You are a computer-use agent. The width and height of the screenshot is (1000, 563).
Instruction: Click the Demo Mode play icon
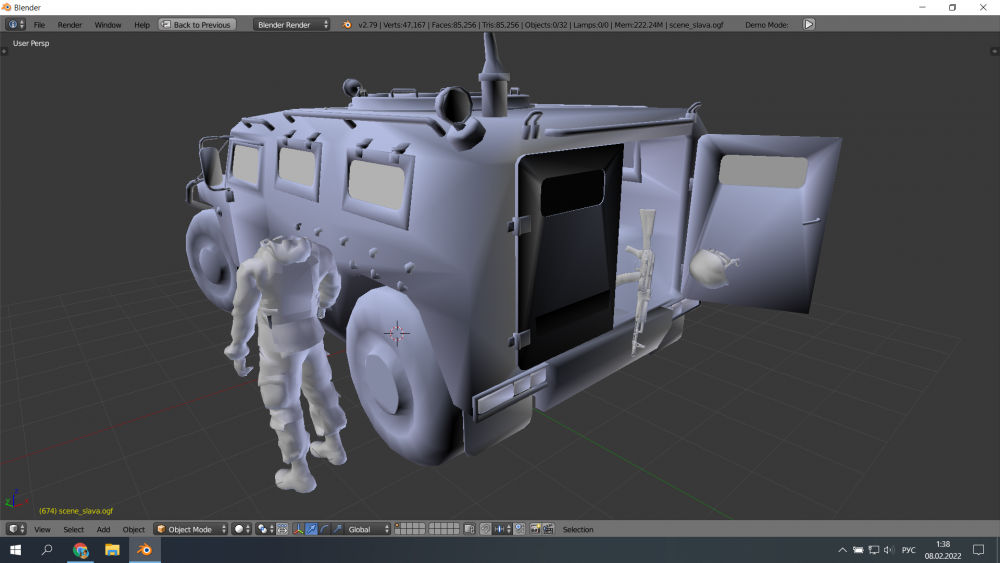(809, 24)
